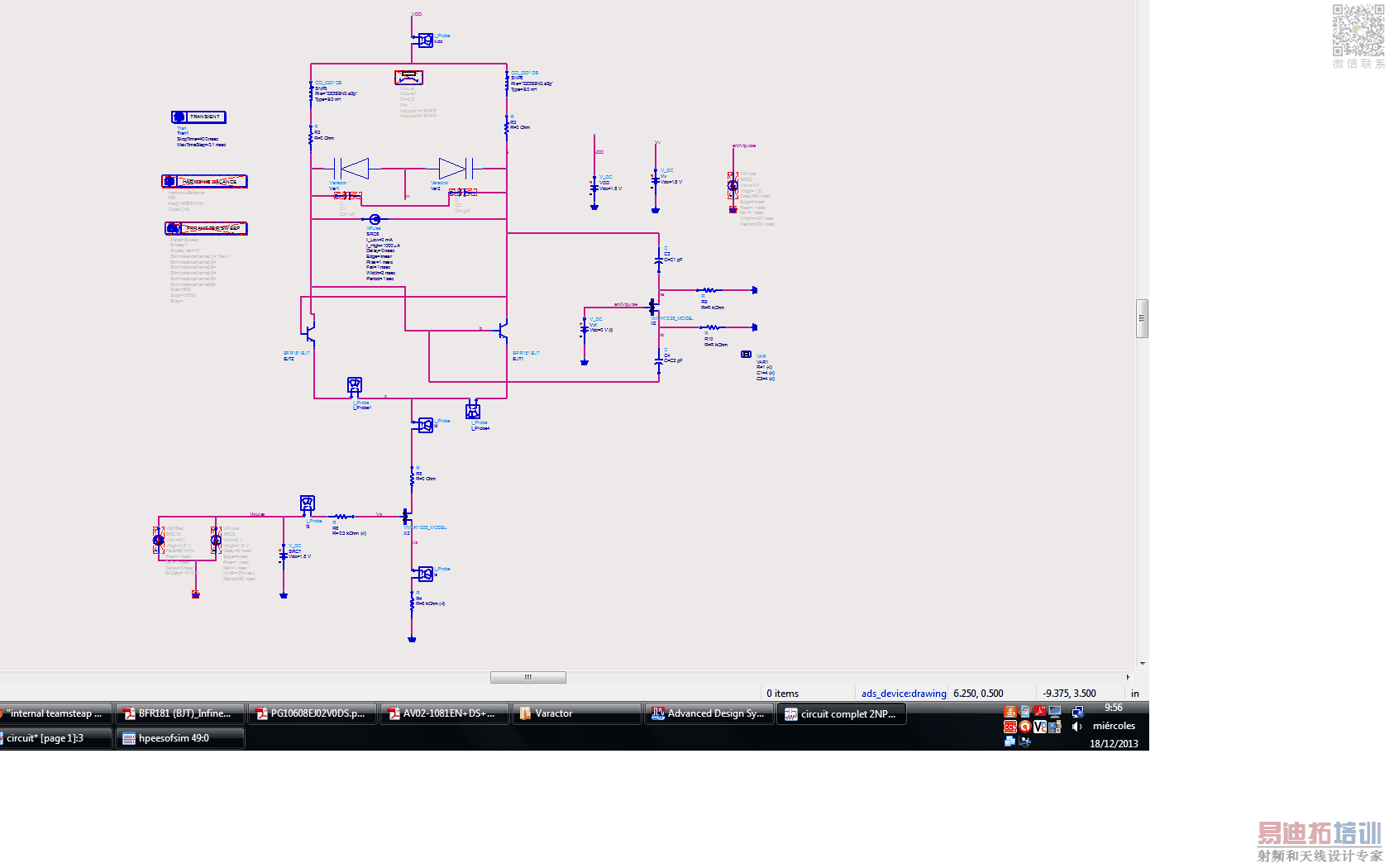Viewport: 1389px width, 868px height.
Task: Select the I_Probe Ivdd at the top
Action: coord(425,40)
